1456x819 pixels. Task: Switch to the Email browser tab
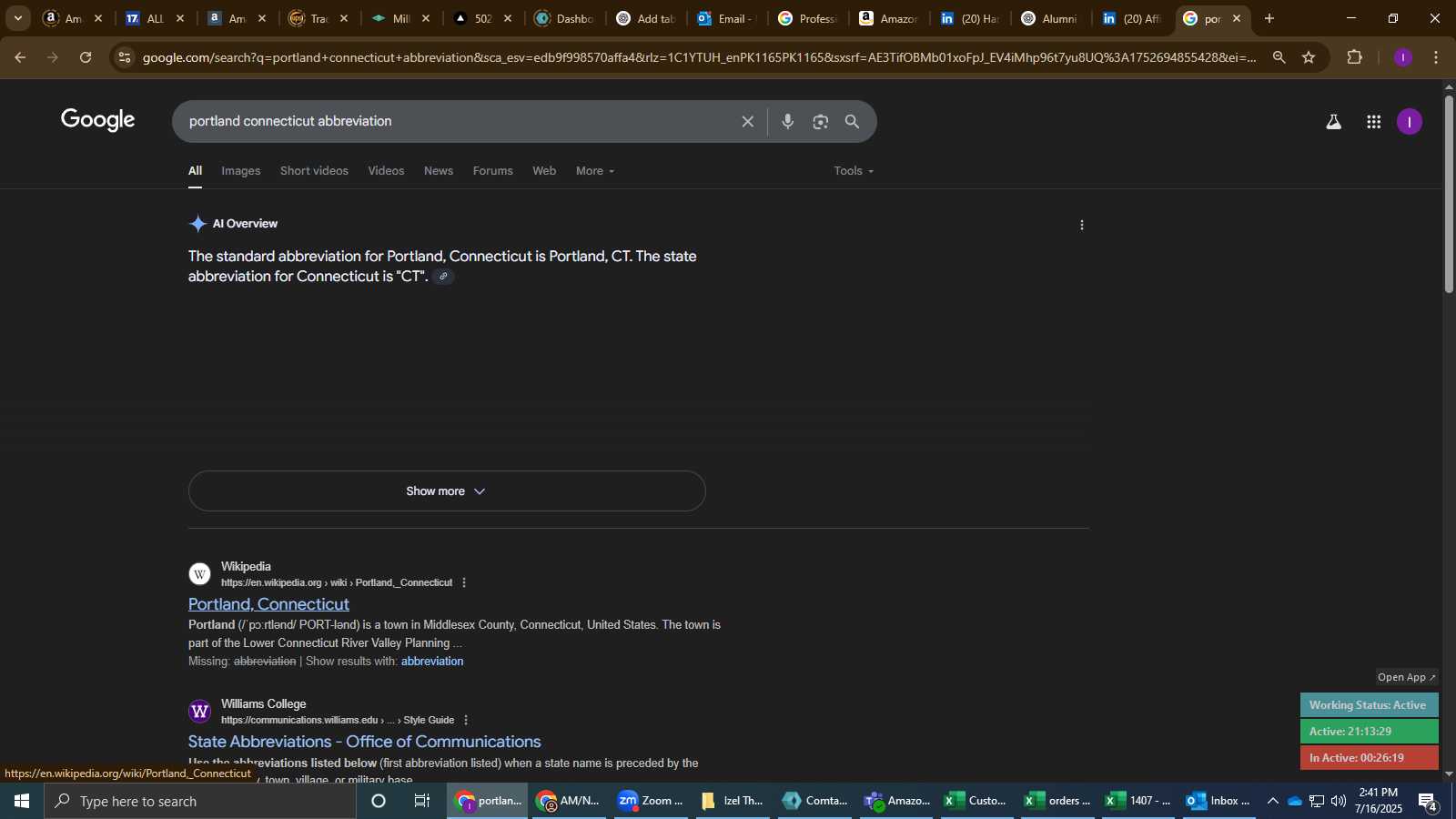point(726,18)
